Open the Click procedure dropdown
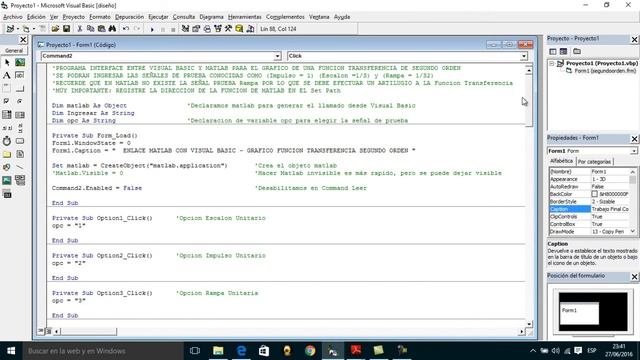 point(524,56)
